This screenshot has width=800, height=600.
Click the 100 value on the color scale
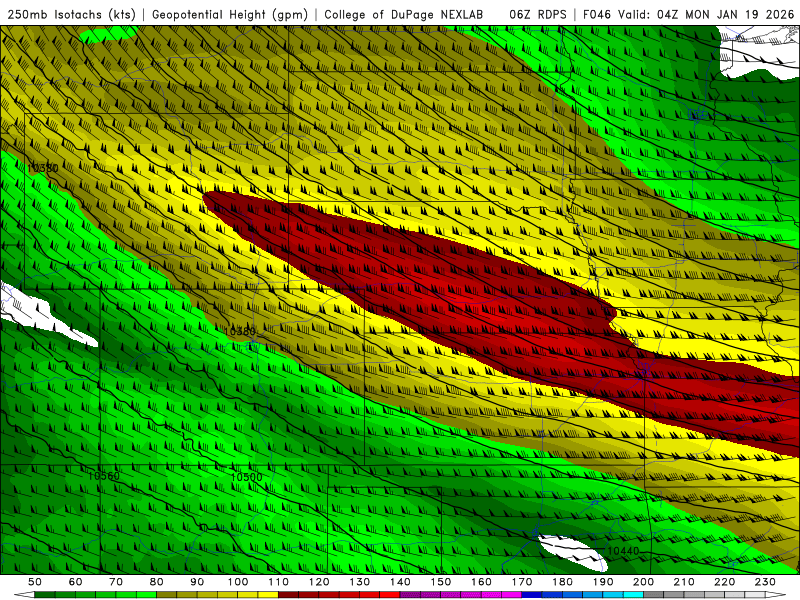pyautogui.click(x=238, y=582)
